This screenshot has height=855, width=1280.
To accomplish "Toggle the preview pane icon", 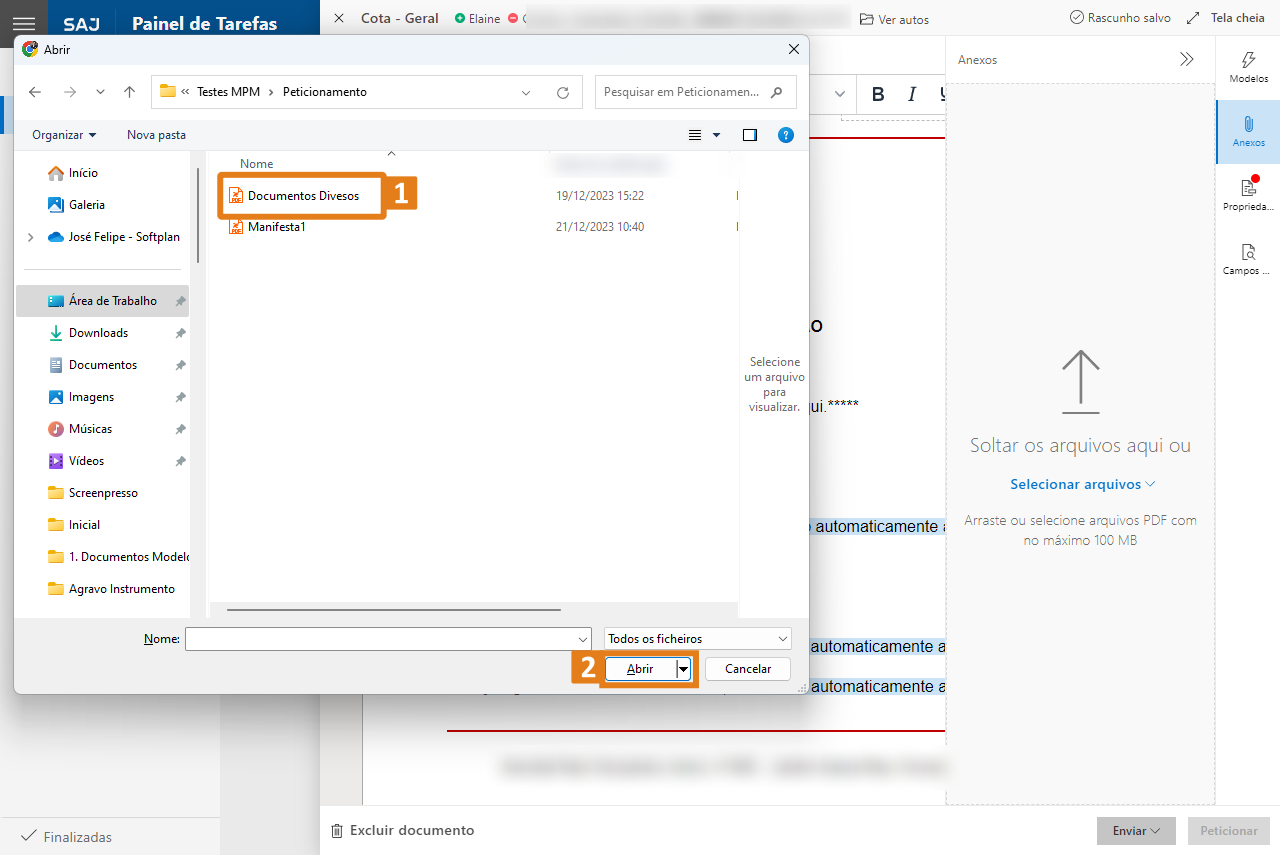I will pos(750,135).
